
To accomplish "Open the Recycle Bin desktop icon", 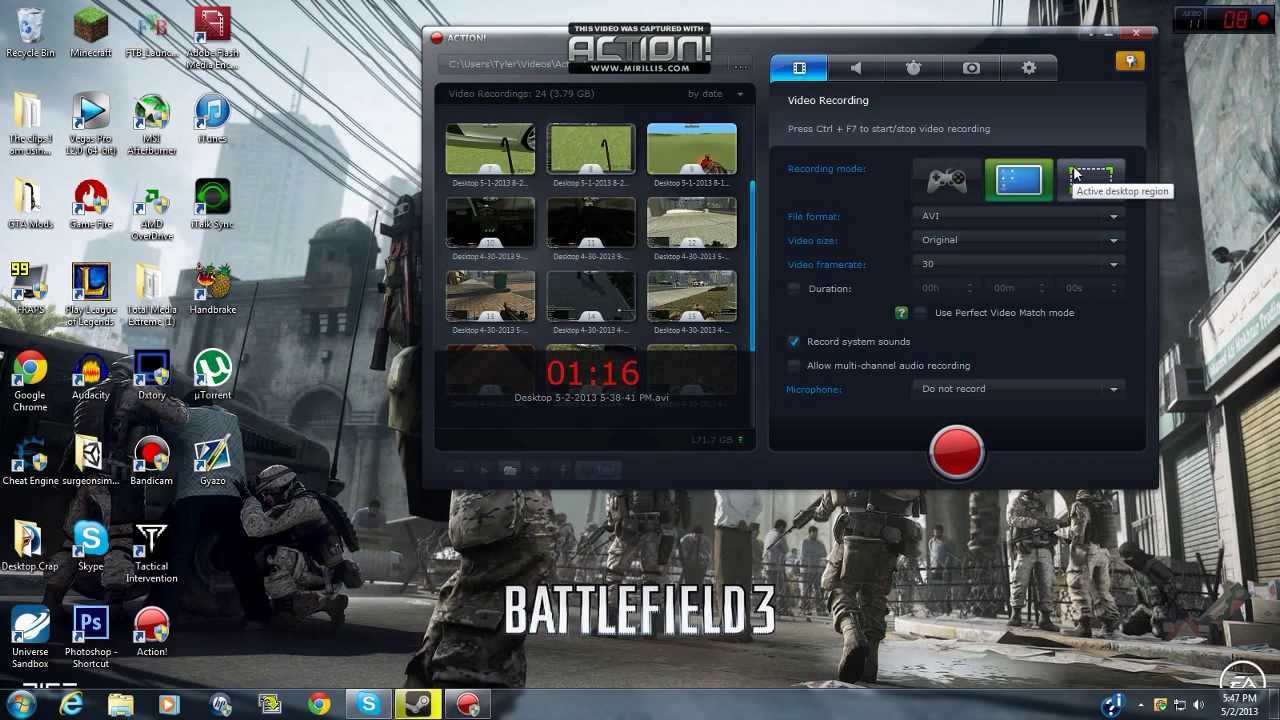I will point(30,33).
